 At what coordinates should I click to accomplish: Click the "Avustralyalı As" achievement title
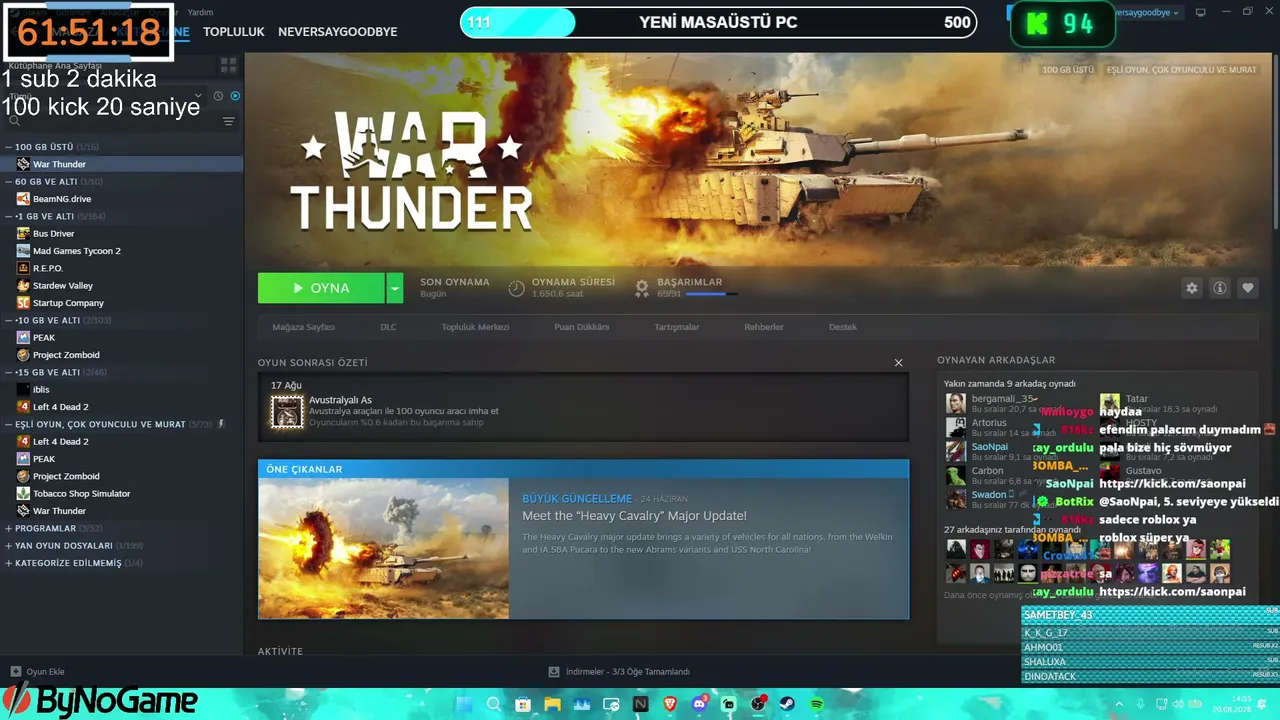340,400
